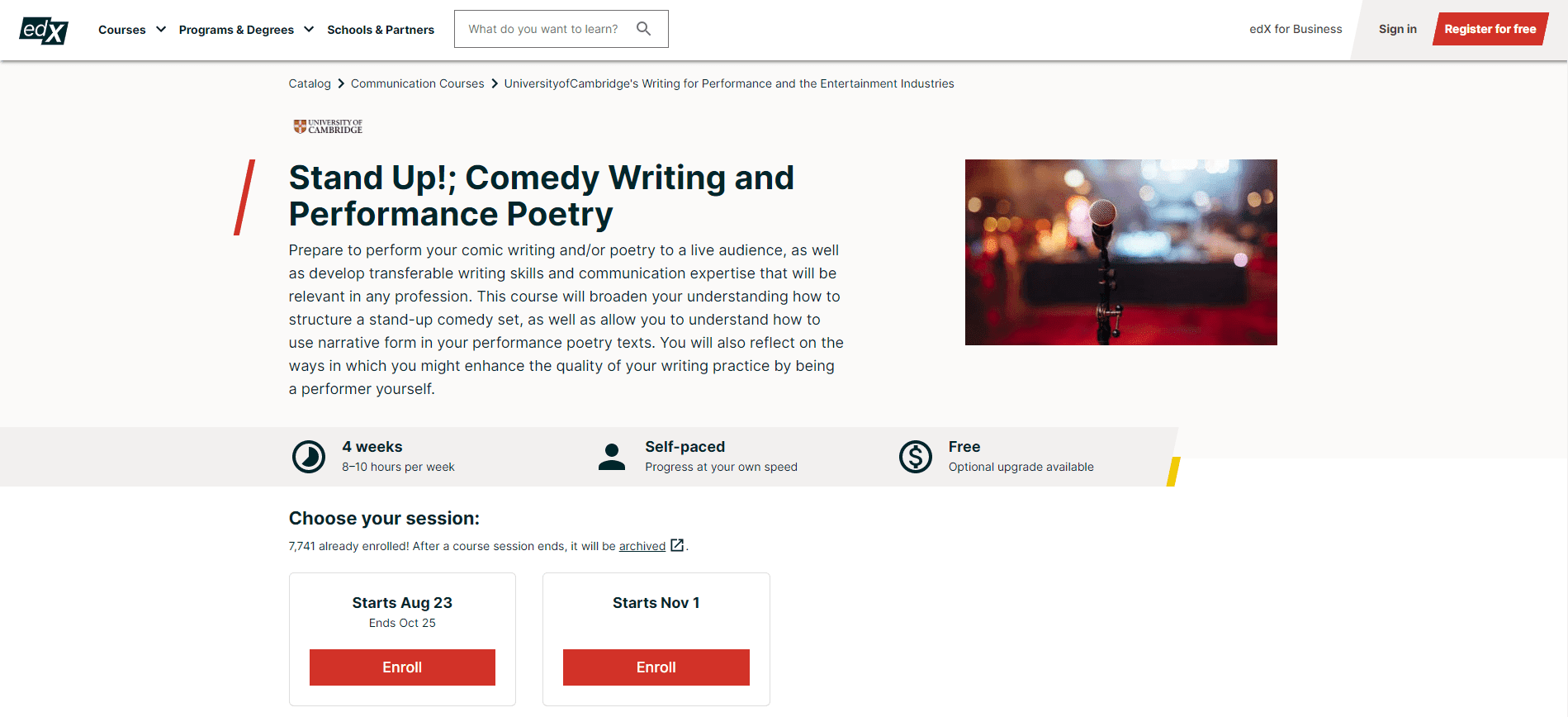Click the external link icon beside archived
This screenshot has height=717, width=1568.
pos(677,545)
